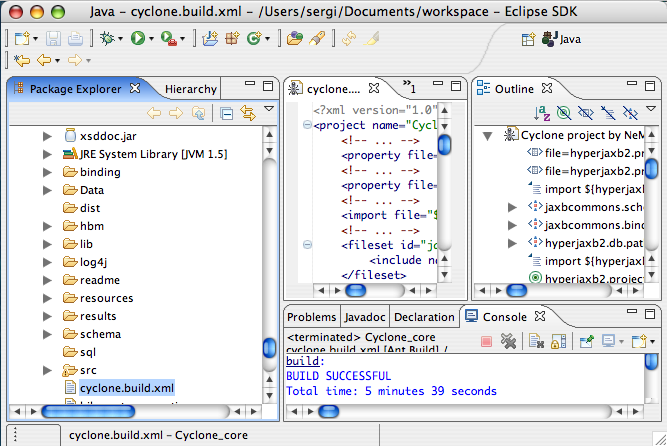
Task: Expand the jaxbcommons.sch outline node
Action: click(513, 207)
